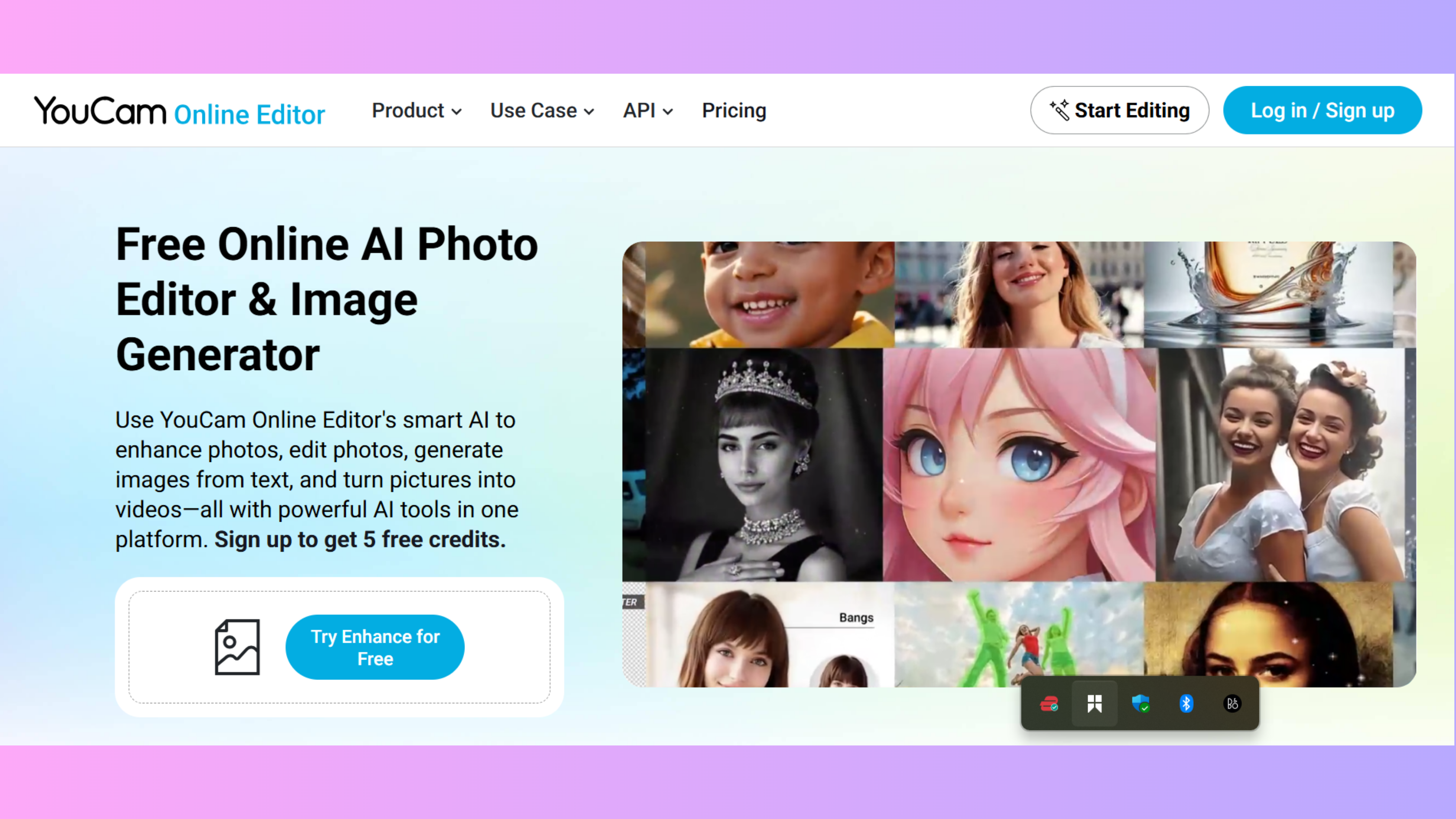Click the image upload icon in dashed box
The width and height of the screenshot is (1456, 819).
(x=237, y=646)
